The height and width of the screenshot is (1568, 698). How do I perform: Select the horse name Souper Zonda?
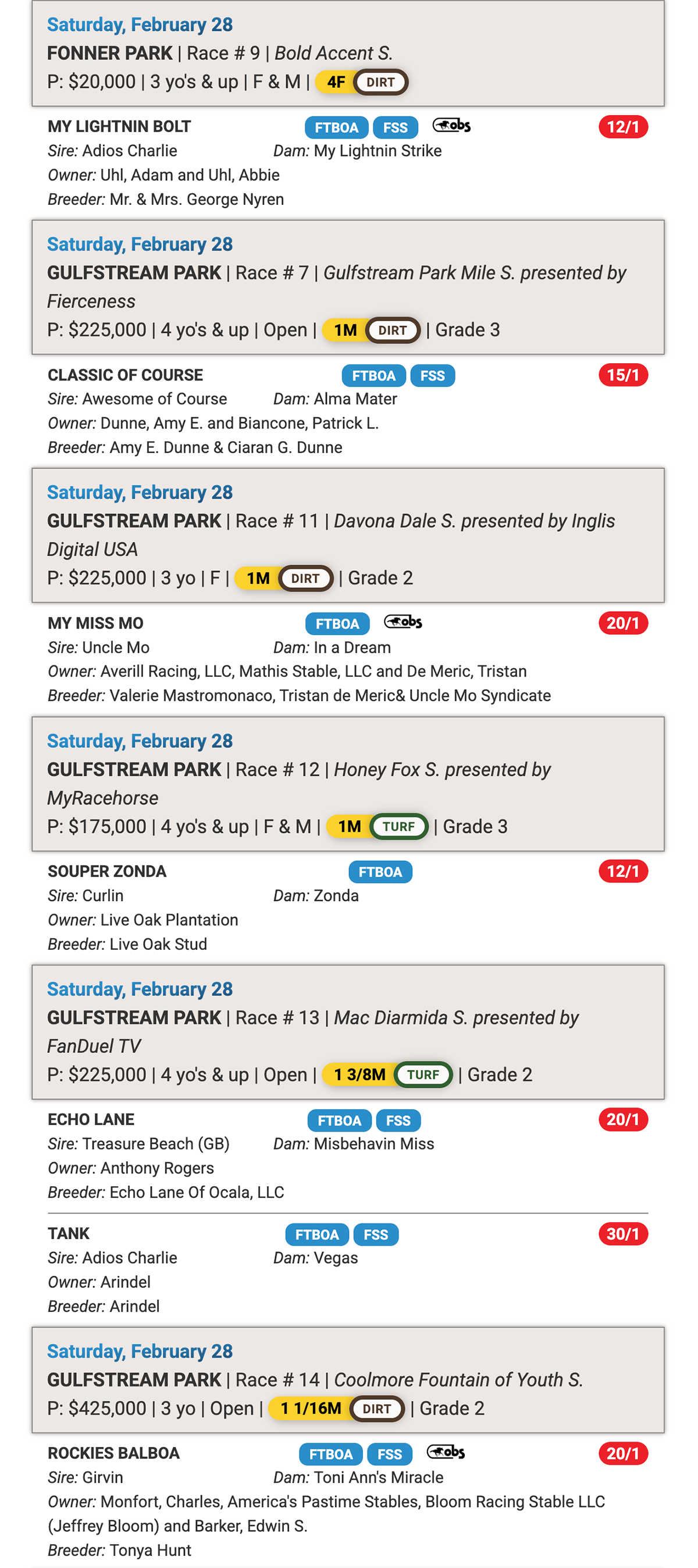coord(106,871)
